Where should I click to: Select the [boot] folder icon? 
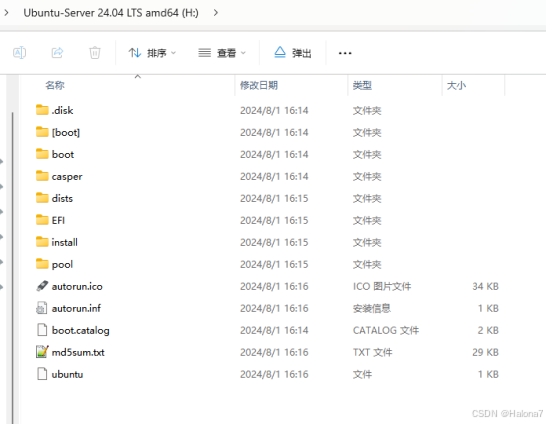tap(42, 132)
